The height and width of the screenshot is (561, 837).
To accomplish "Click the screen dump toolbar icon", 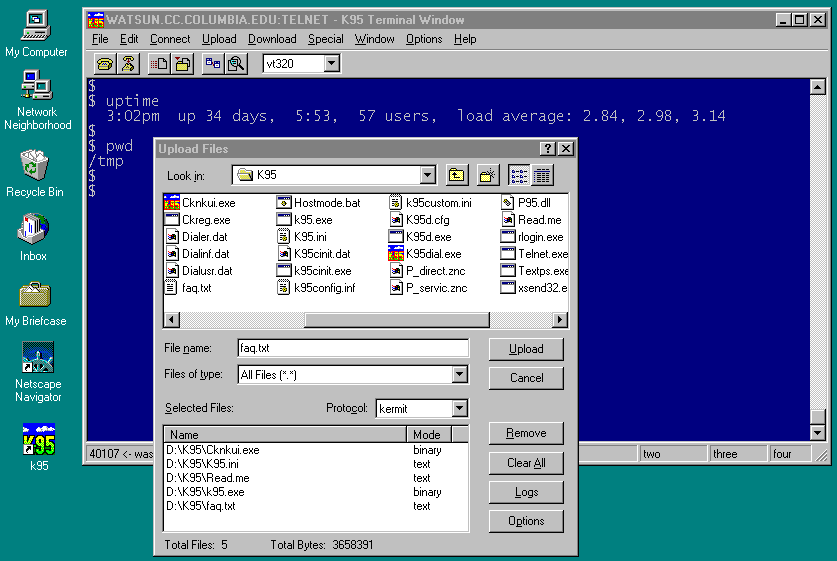I will [x=213, y=64].
